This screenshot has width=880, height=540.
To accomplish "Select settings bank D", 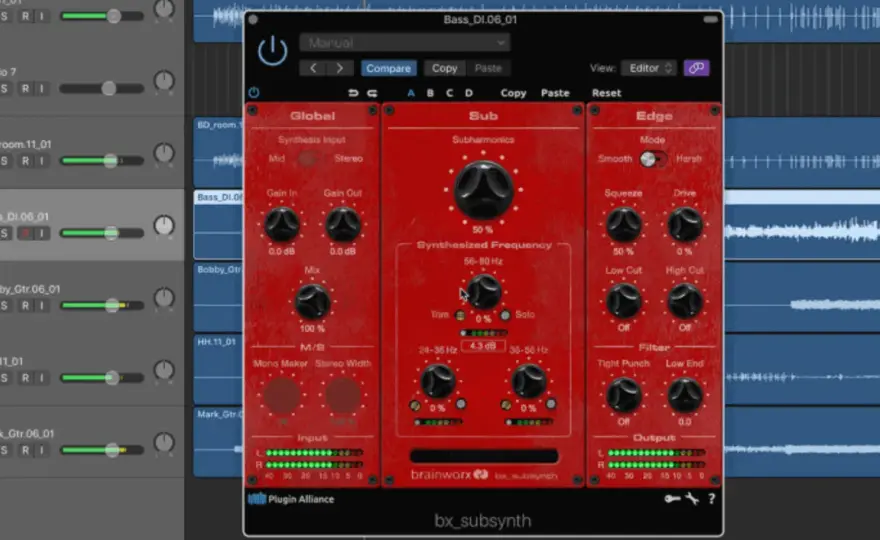I will coord(469,93).
